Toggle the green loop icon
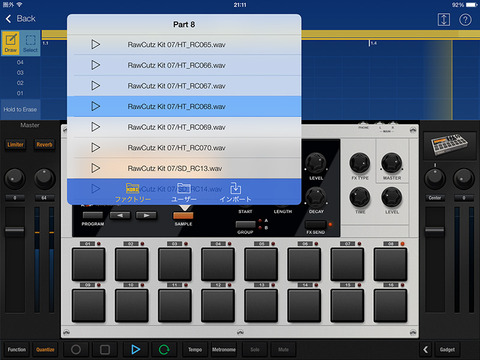This screenshot has height=360, width=480. (164, 349)
